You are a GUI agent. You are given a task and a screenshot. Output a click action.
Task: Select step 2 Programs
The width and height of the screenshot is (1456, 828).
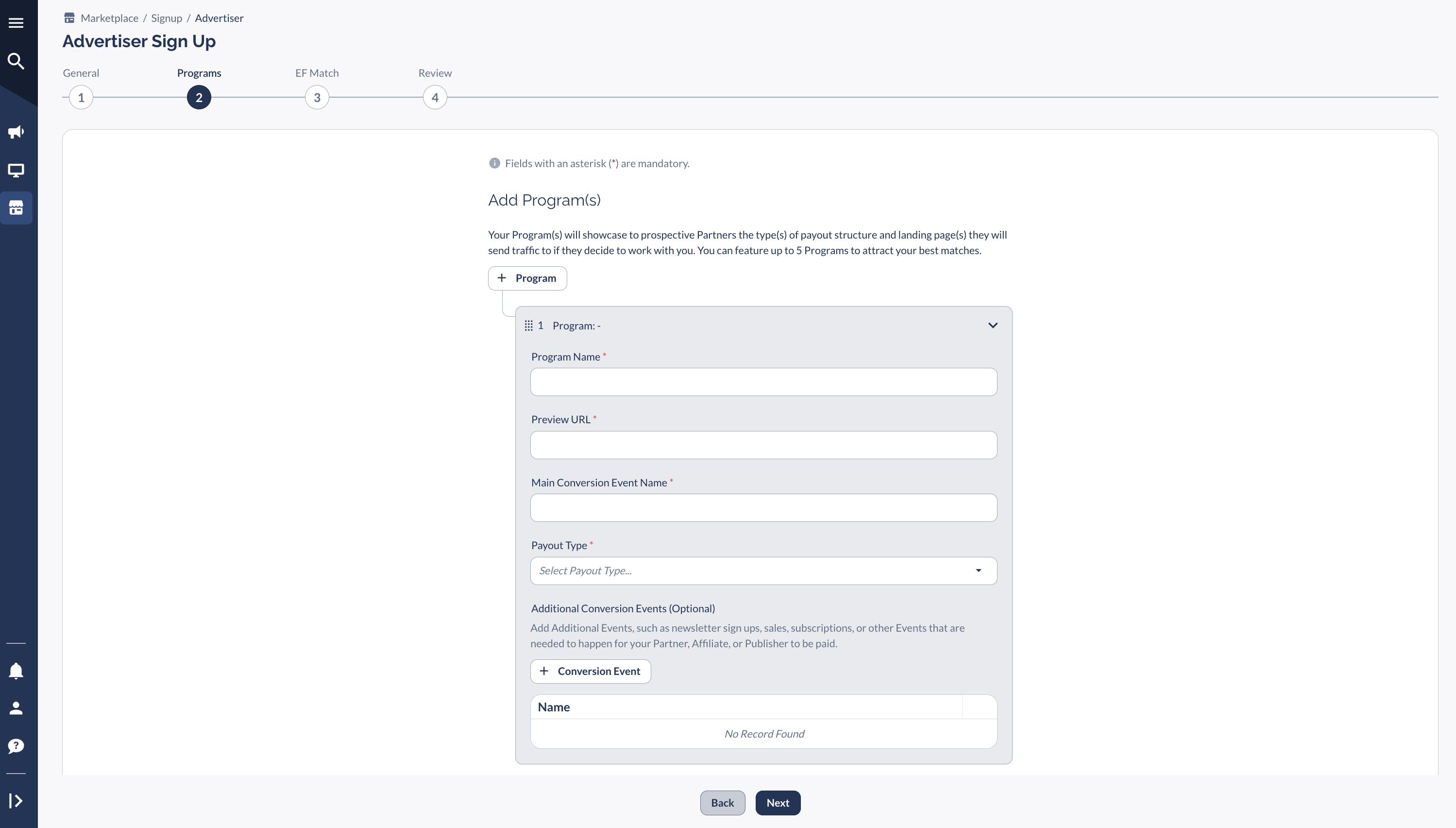[x=199, y=97]
